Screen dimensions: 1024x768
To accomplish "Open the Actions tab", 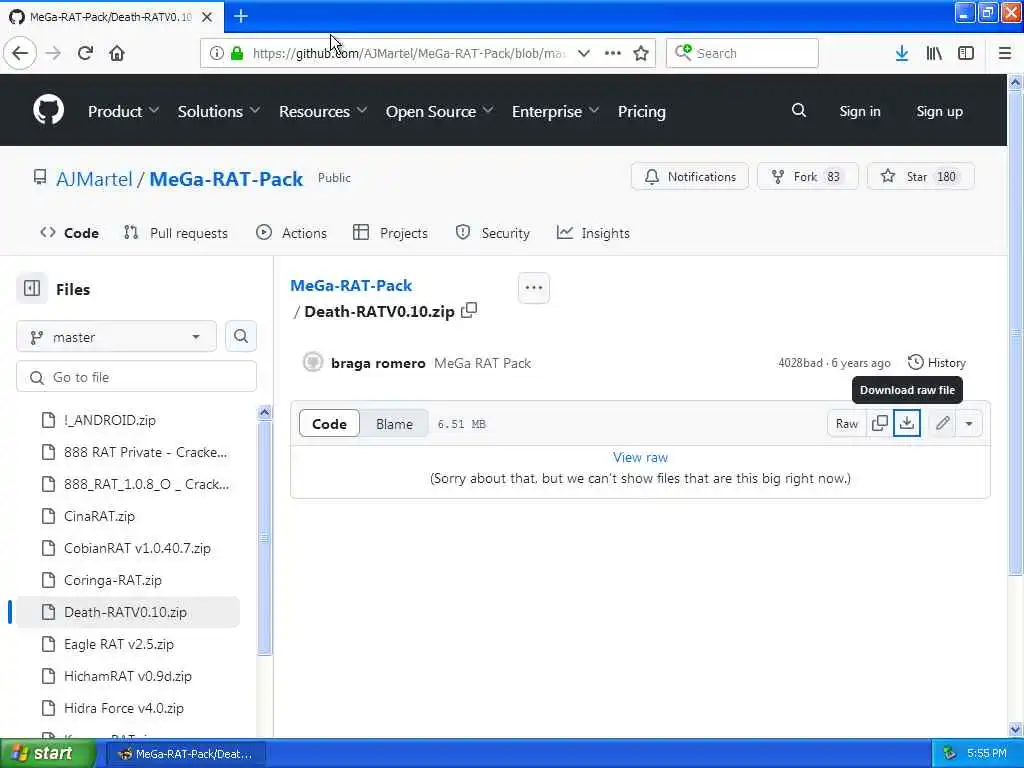I will tap(291, 233).
